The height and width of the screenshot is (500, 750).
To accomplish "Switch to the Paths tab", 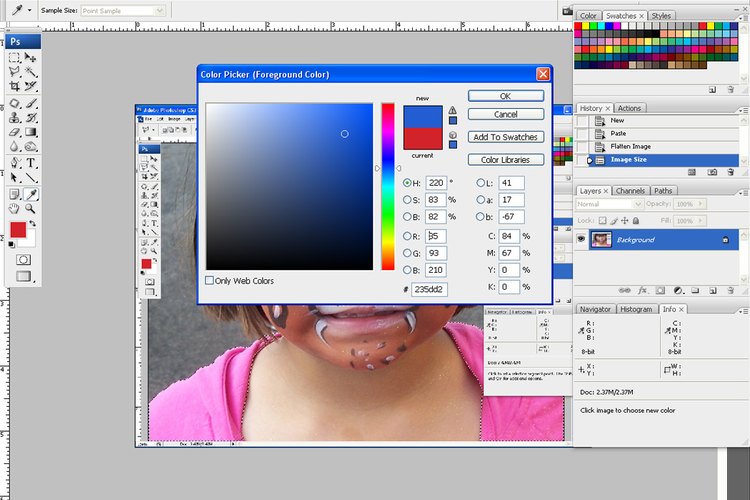I will [663, 191].
